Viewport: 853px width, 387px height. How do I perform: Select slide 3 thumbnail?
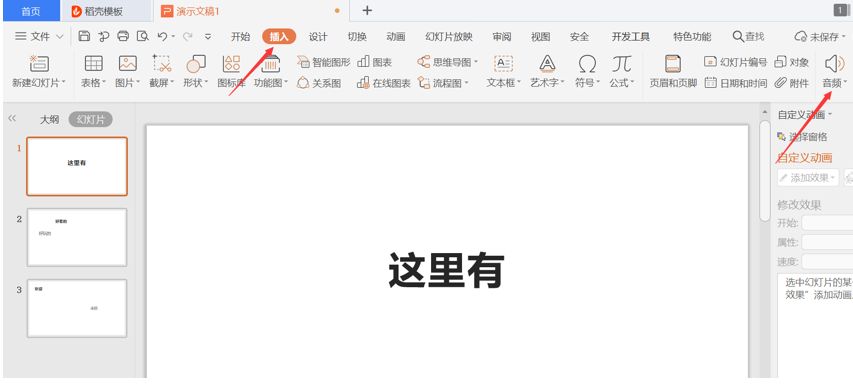(77, 308)
